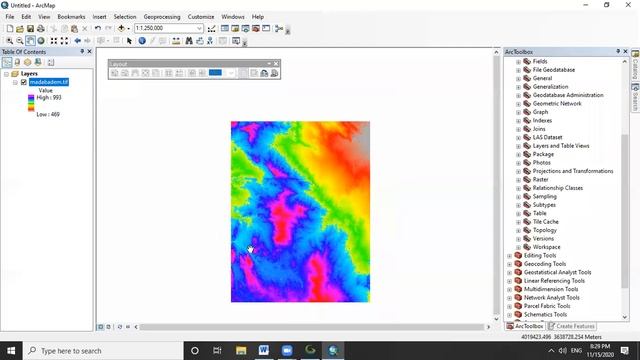The image size is (640, 360).
Task: Click the Add Data button
Action: point(121,29)
